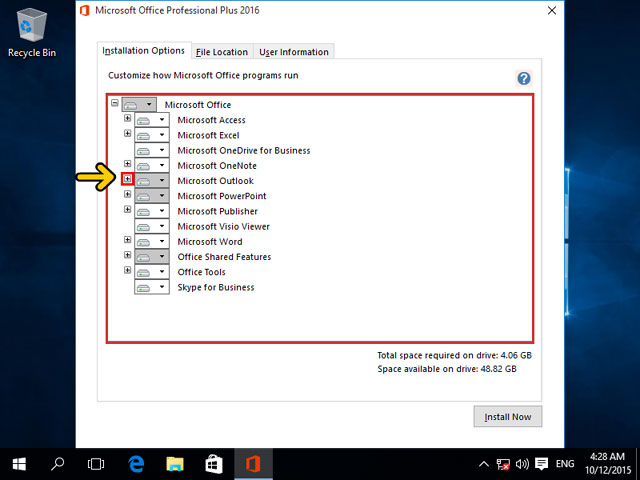Switch to File Location tab

222,52
